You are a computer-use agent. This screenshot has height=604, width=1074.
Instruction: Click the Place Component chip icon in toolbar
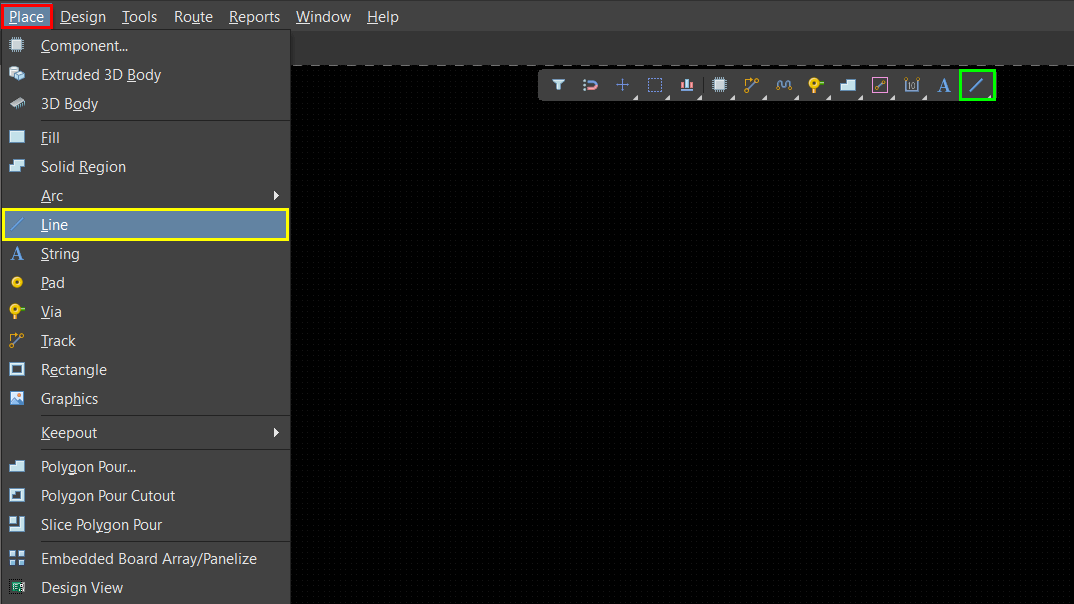click(x=719, y=85)
